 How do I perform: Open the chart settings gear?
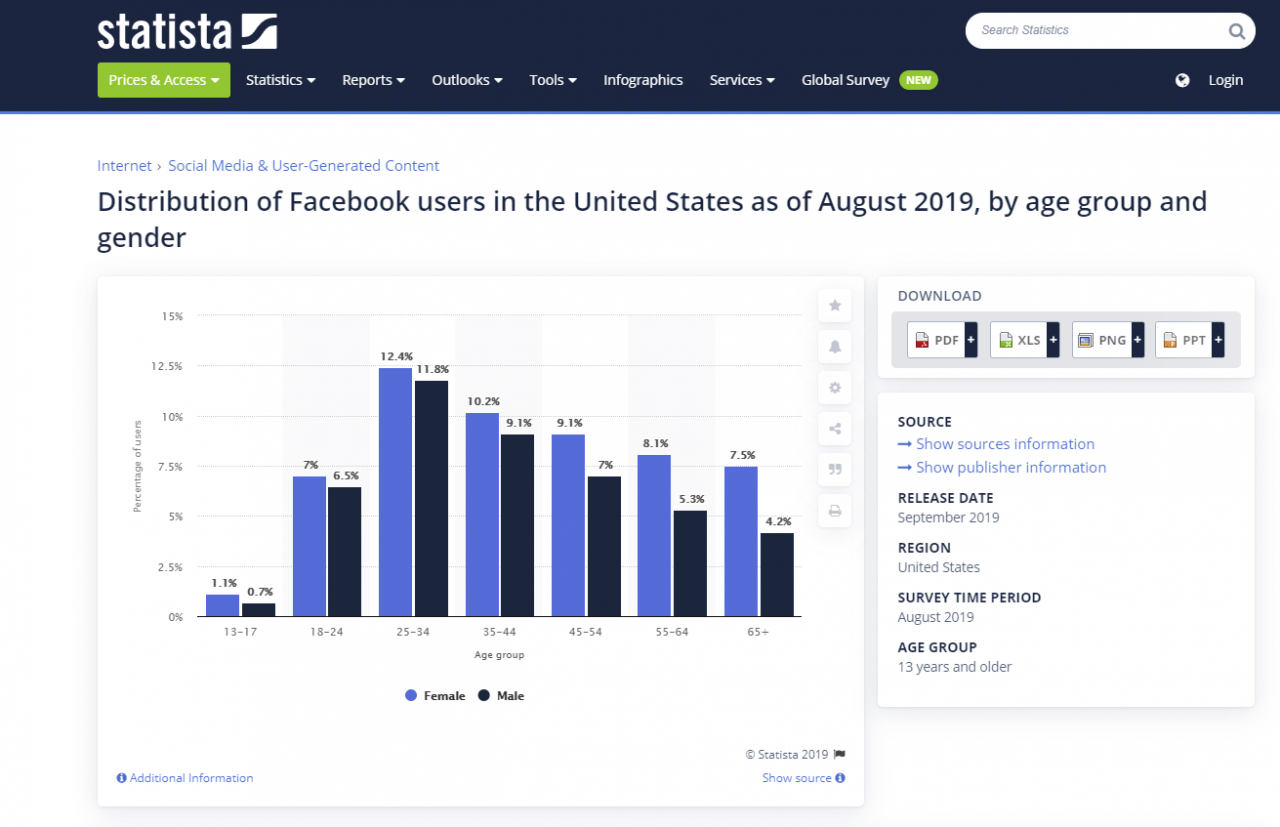tap(834, 387)
